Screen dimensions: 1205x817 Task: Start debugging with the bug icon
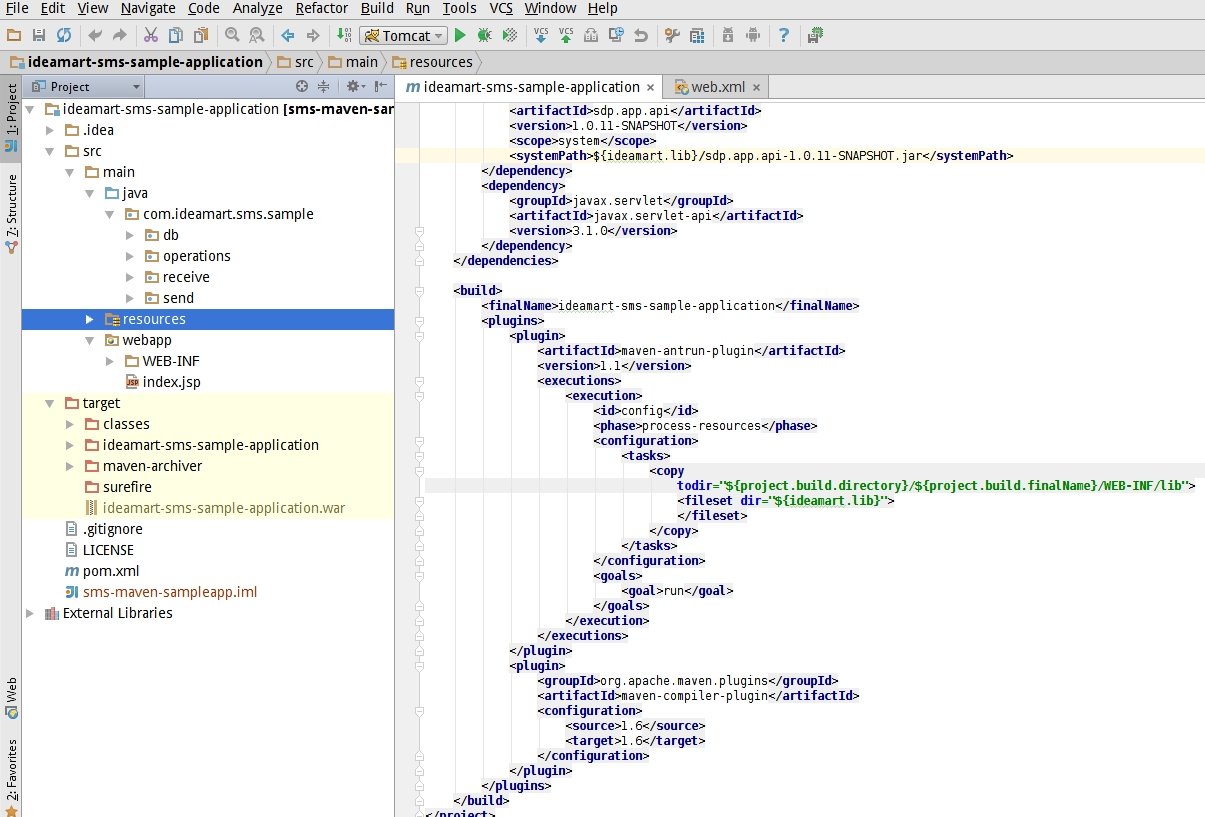pyautogui.click(x=484, y=35)
